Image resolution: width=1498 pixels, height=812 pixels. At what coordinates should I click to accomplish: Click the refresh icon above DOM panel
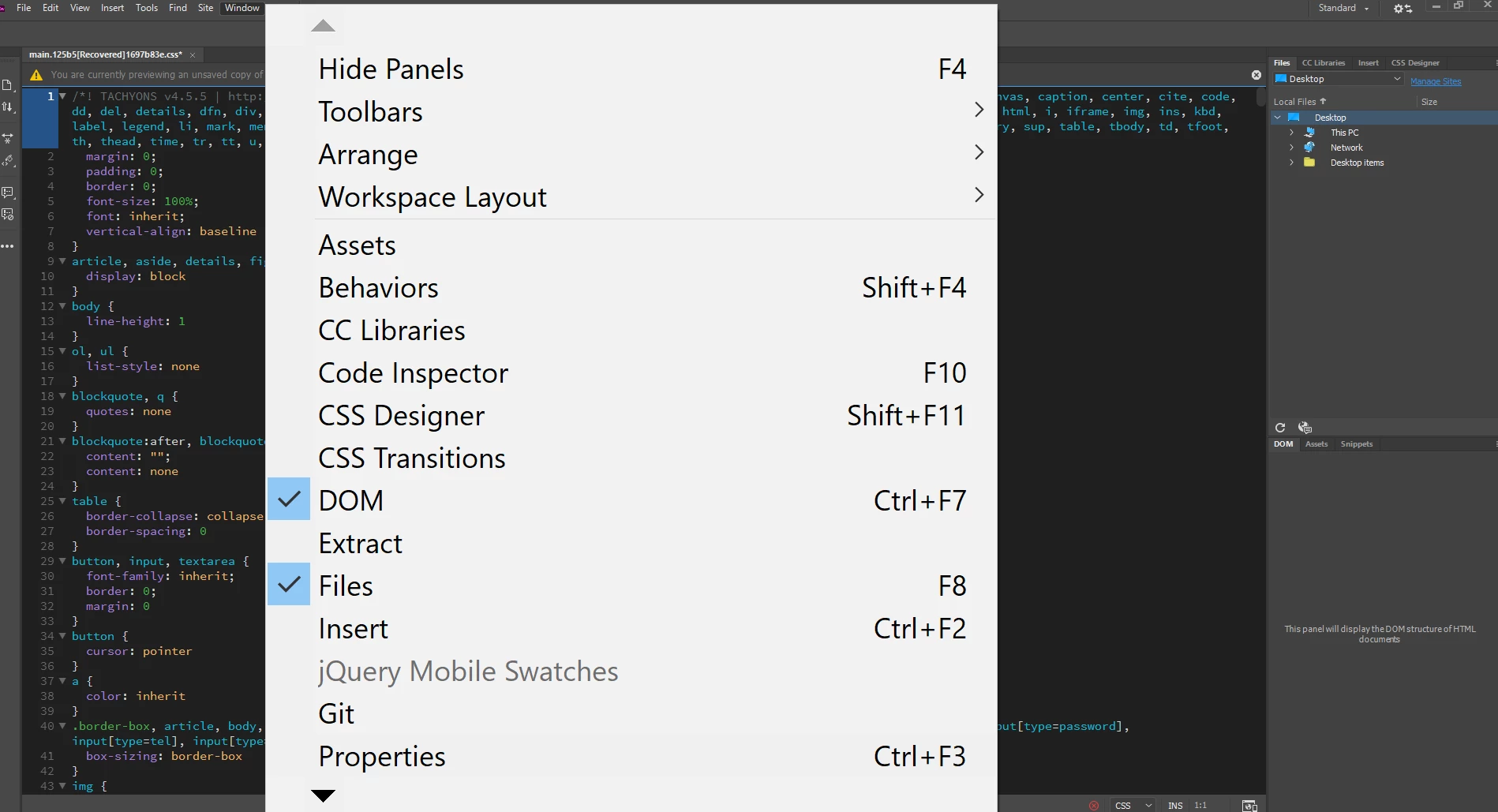[1280, 428]
